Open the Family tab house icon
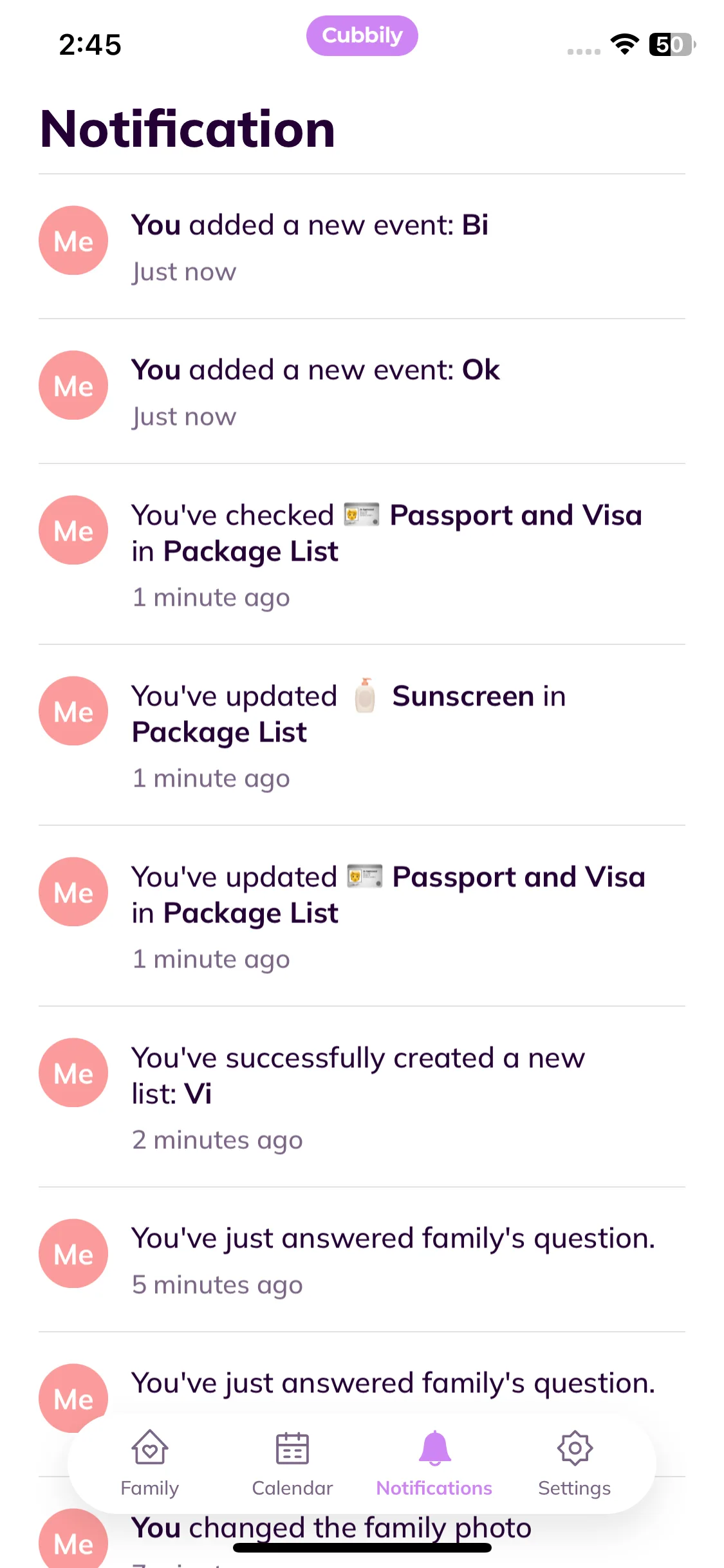 tap(149, 1449)
